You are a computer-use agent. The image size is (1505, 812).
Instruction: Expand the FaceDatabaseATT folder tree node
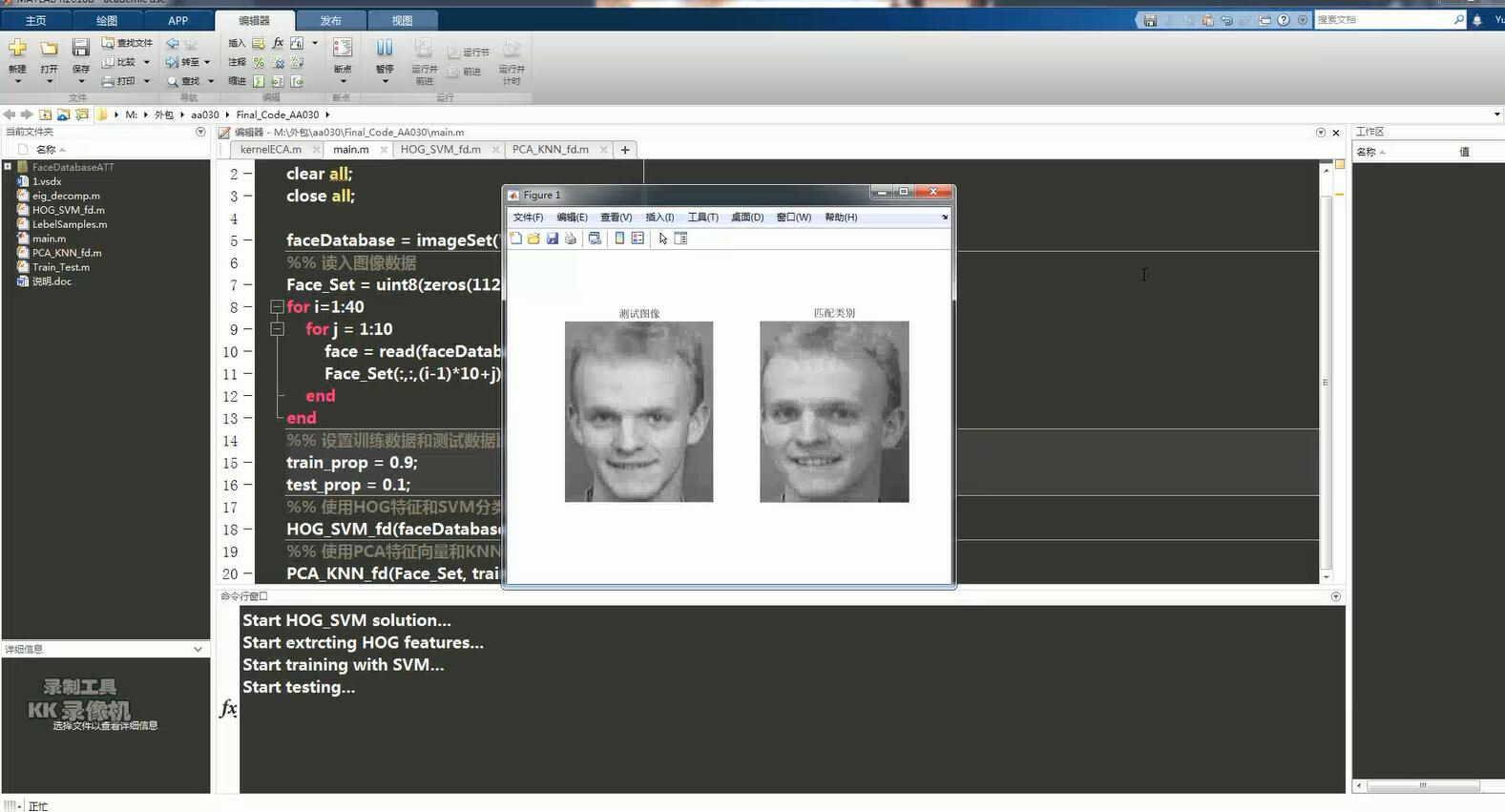pos(8,167)
